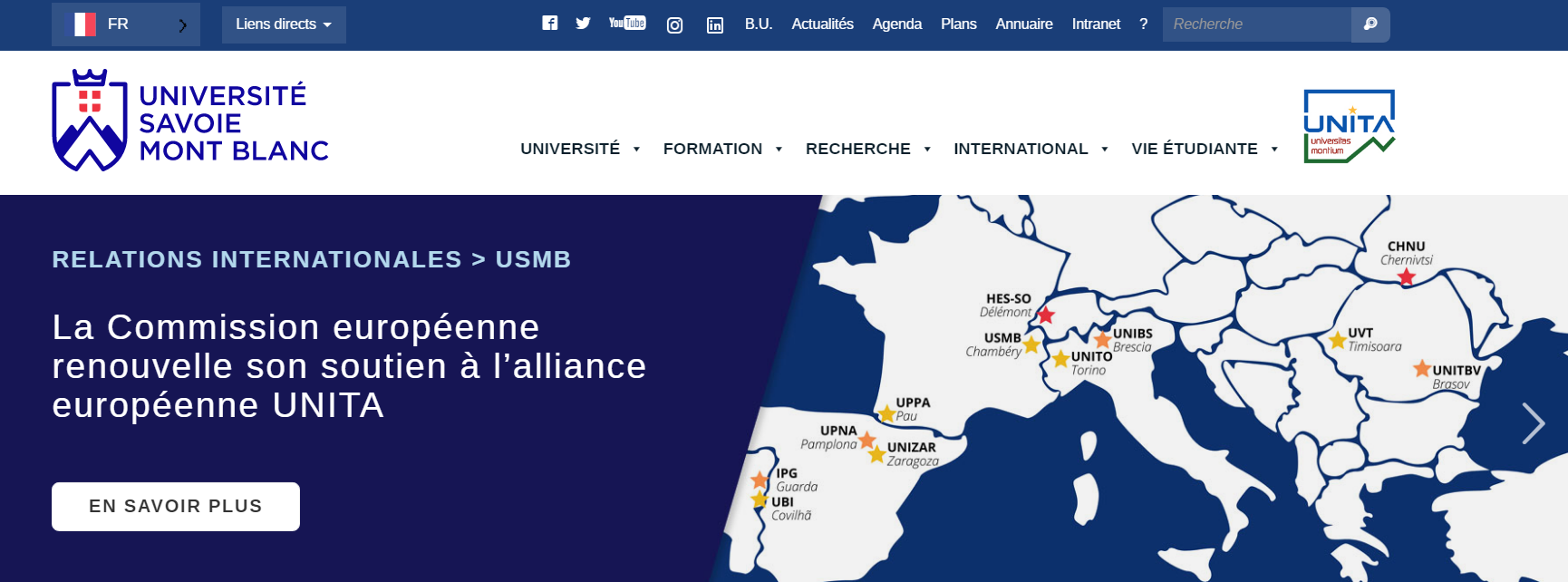Click the yellow star at UBI Covilhã
Viewport: 1568px width, 582px height.
point(760,499)
